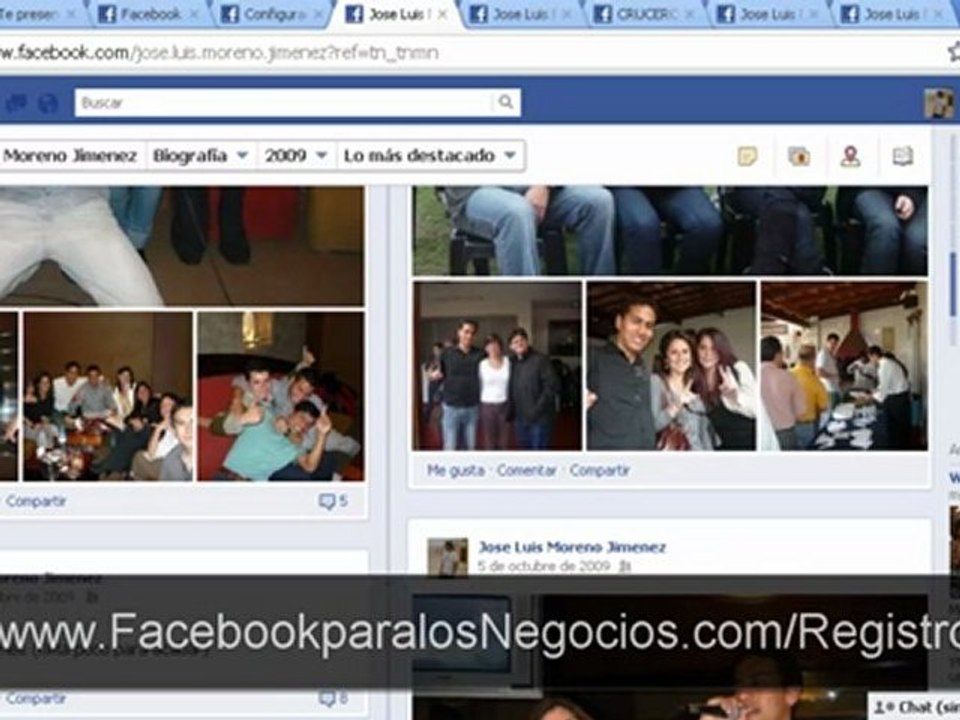The width and height of the screenshot is (960, 720).
Task: Click the search magnifier icon
Action: point(506,102)
